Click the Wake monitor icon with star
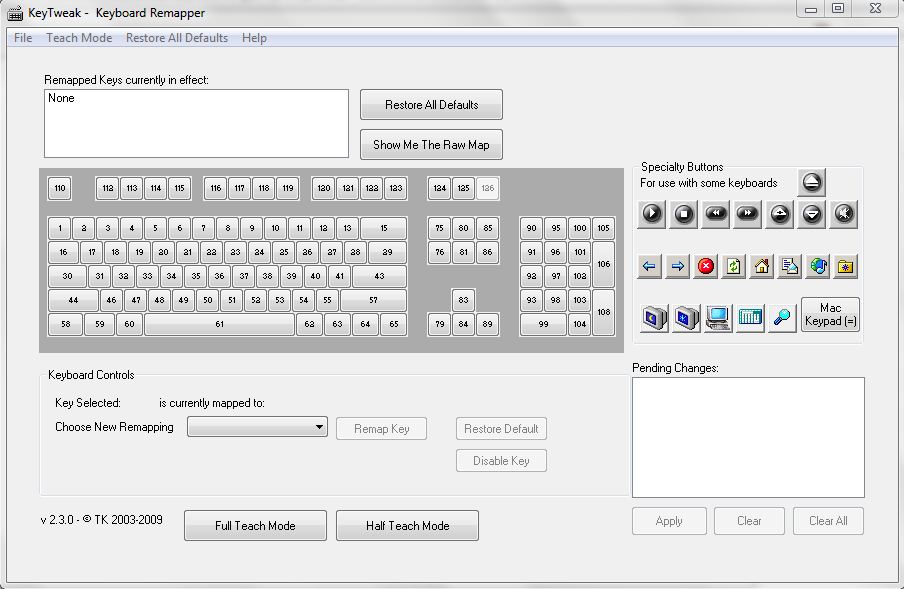The width and height of the screenshot is (904, 589). (686, 318)
